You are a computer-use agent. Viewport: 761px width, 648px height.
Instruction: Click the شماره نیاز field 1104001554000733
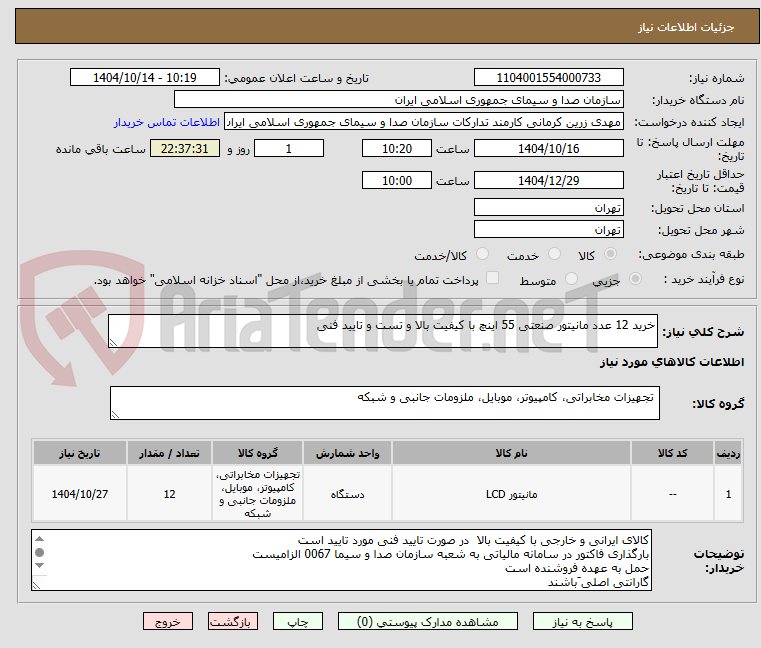coord(548,78)
